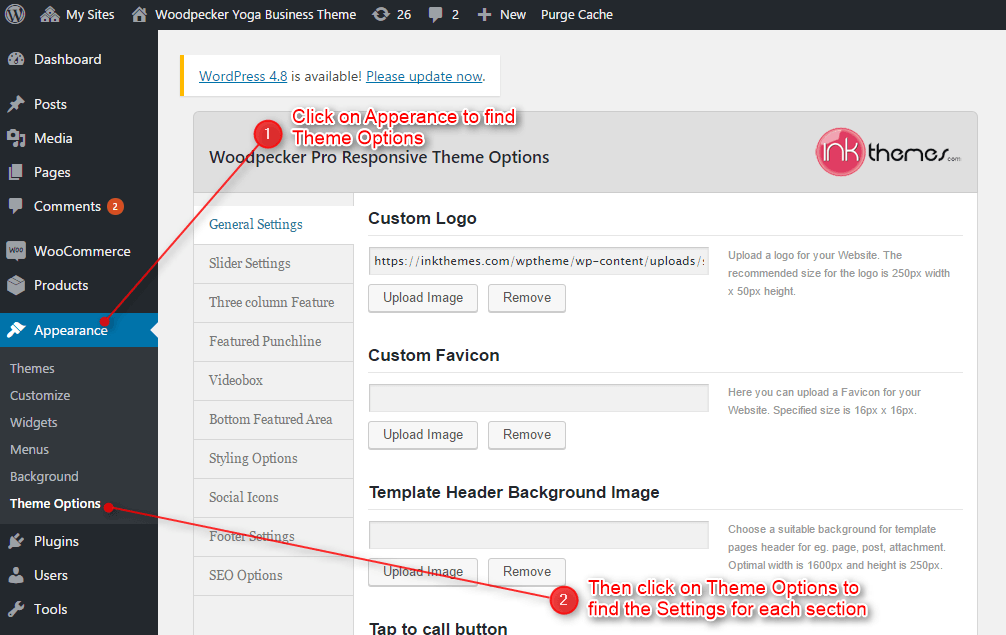The image size is (1006, 635).
Task: Click the Users person icon
Action: coord(16,575)
